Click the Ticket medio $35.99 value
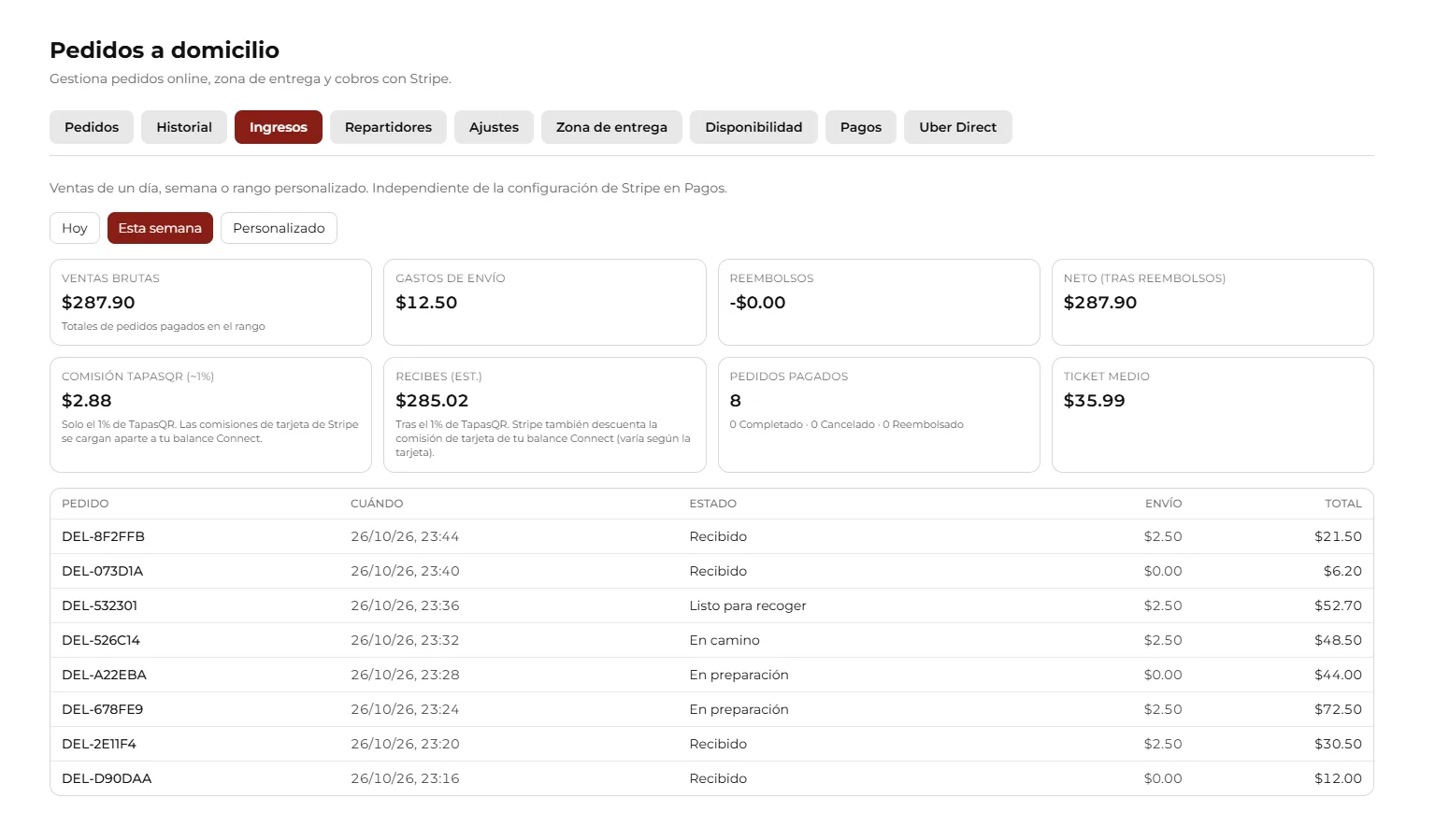 coord(1095,401)
